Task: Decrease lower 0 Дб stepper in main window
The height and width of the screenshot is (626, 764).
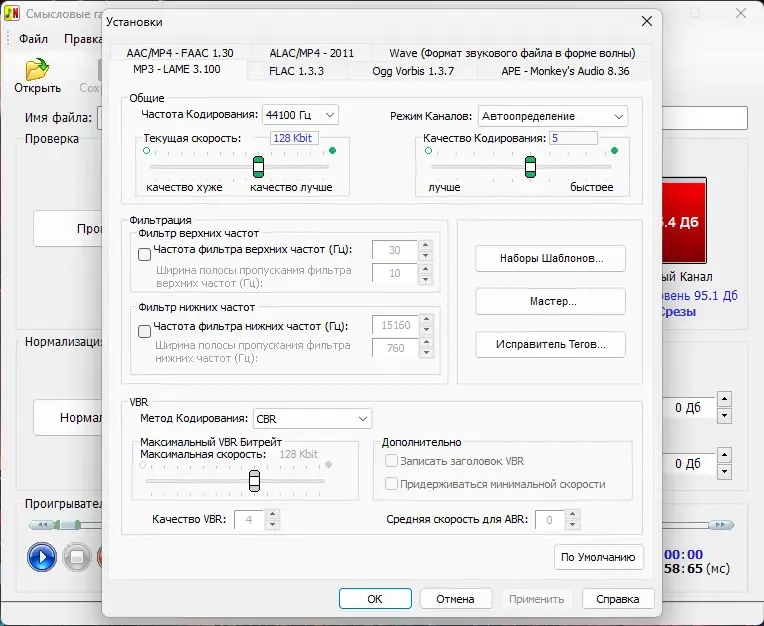Action: (x=725, y=472)
